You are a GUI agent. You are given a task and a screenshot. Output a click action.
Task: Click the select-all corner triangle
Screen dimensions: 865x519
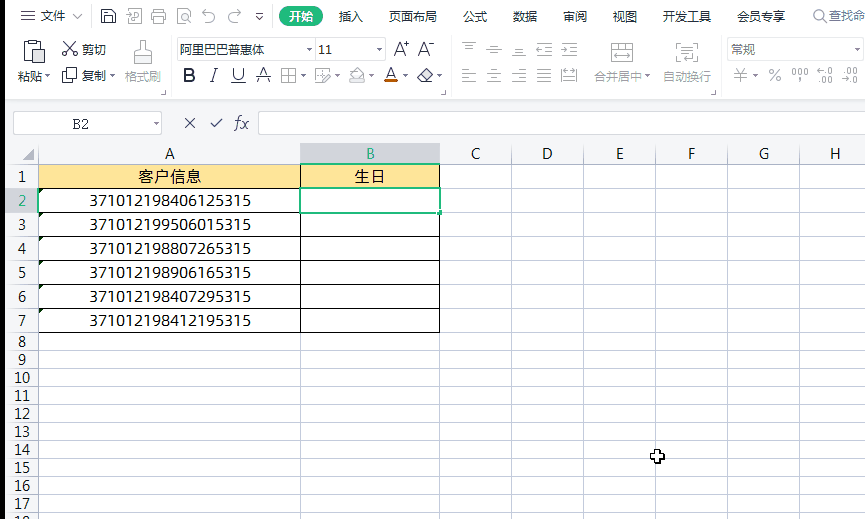tap(28, 154)
